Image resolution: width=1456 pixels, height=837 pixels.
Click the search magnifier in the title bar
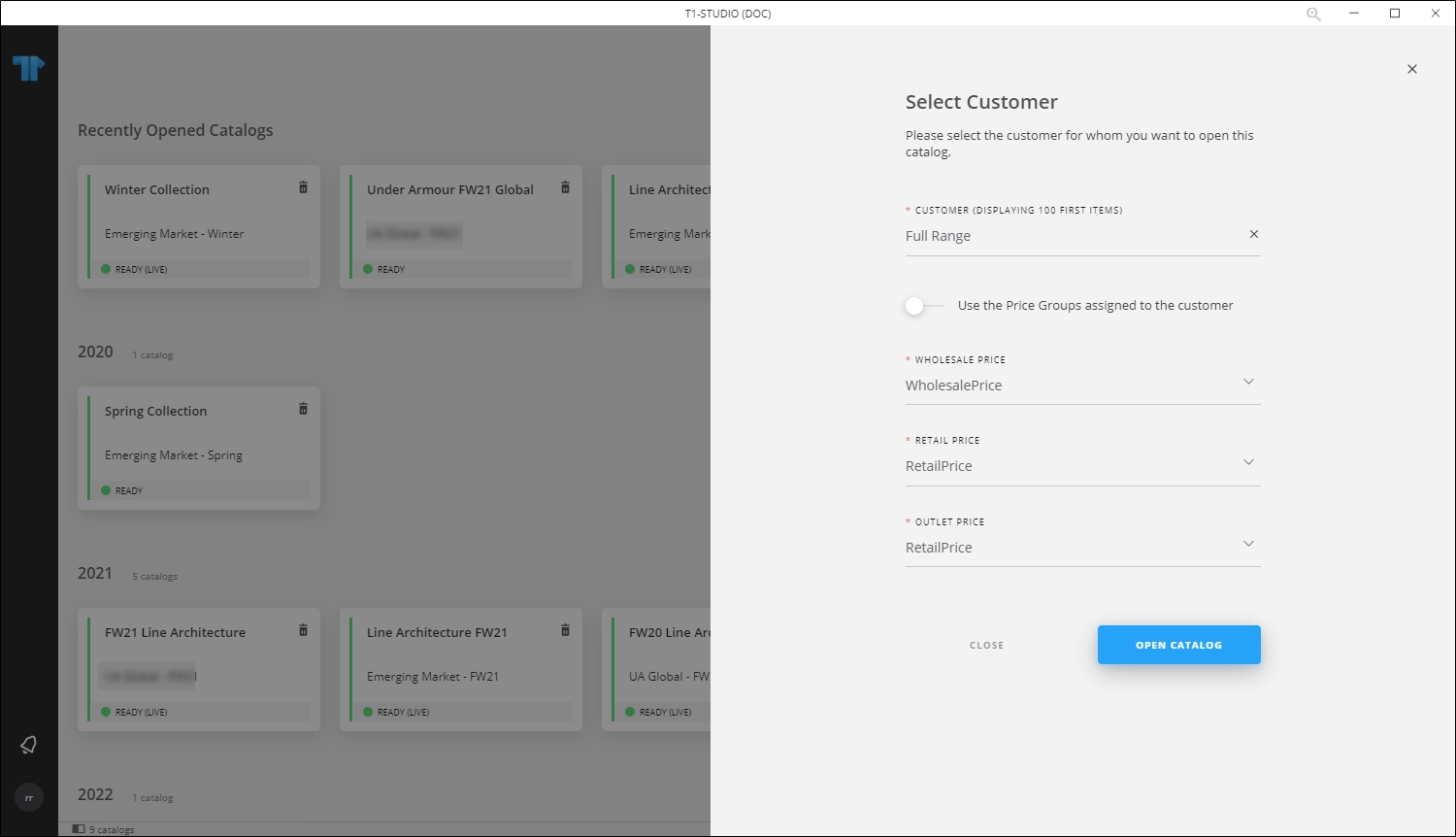[x=1312, y=14]
